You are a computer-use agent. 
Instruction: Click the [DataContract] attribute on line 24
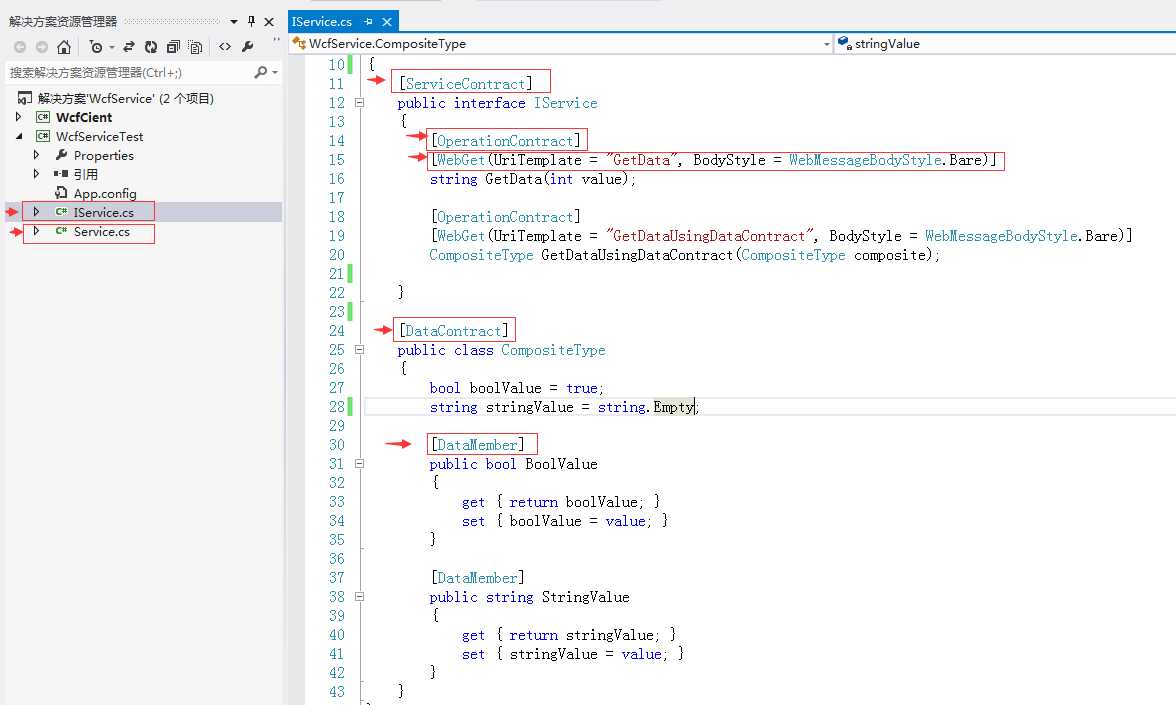(x=454, y=331)
